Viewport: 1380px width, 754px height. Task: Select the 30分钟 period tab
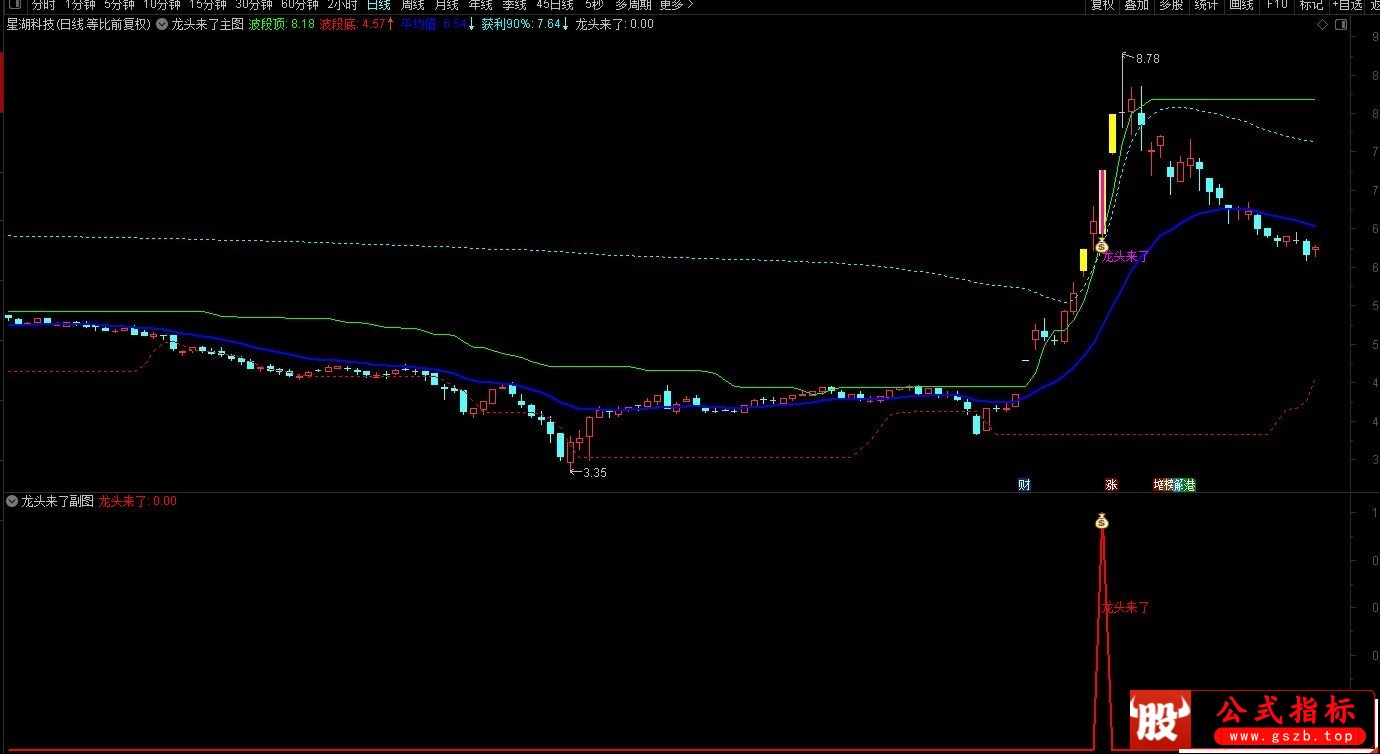tap(253, 5)
